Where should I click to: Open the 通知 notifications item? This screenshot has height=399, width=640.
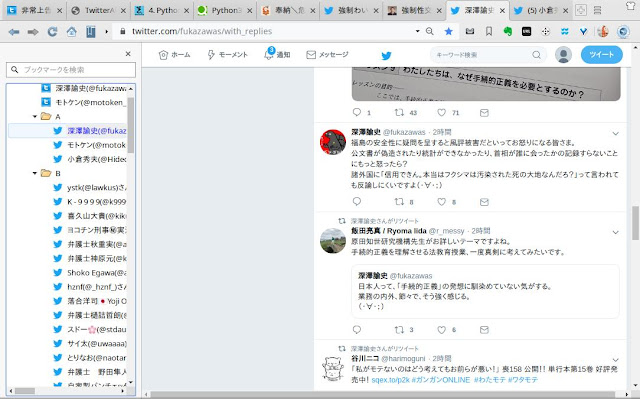[277, 55]
